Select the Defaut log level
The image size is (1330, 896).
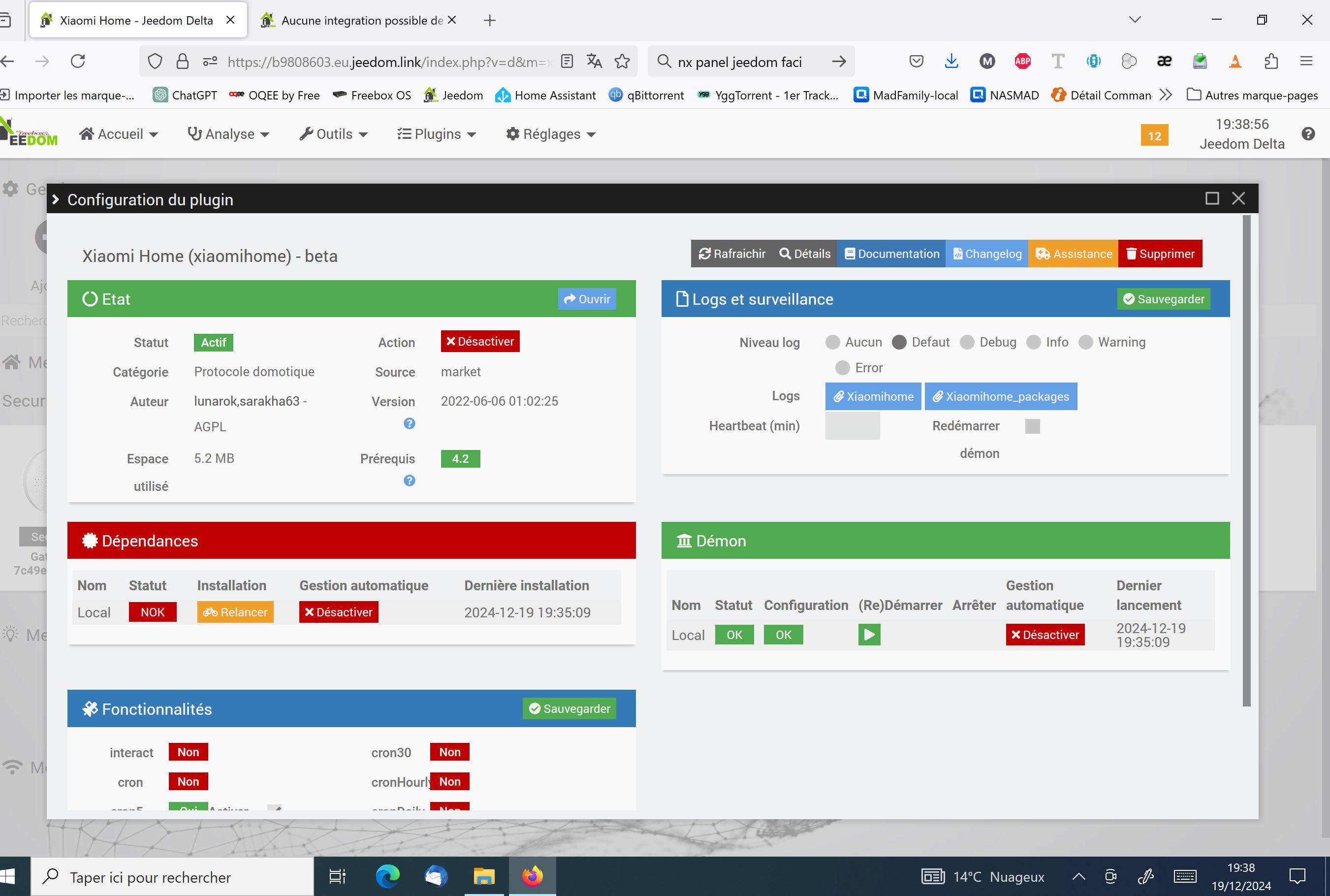point(899,342)
